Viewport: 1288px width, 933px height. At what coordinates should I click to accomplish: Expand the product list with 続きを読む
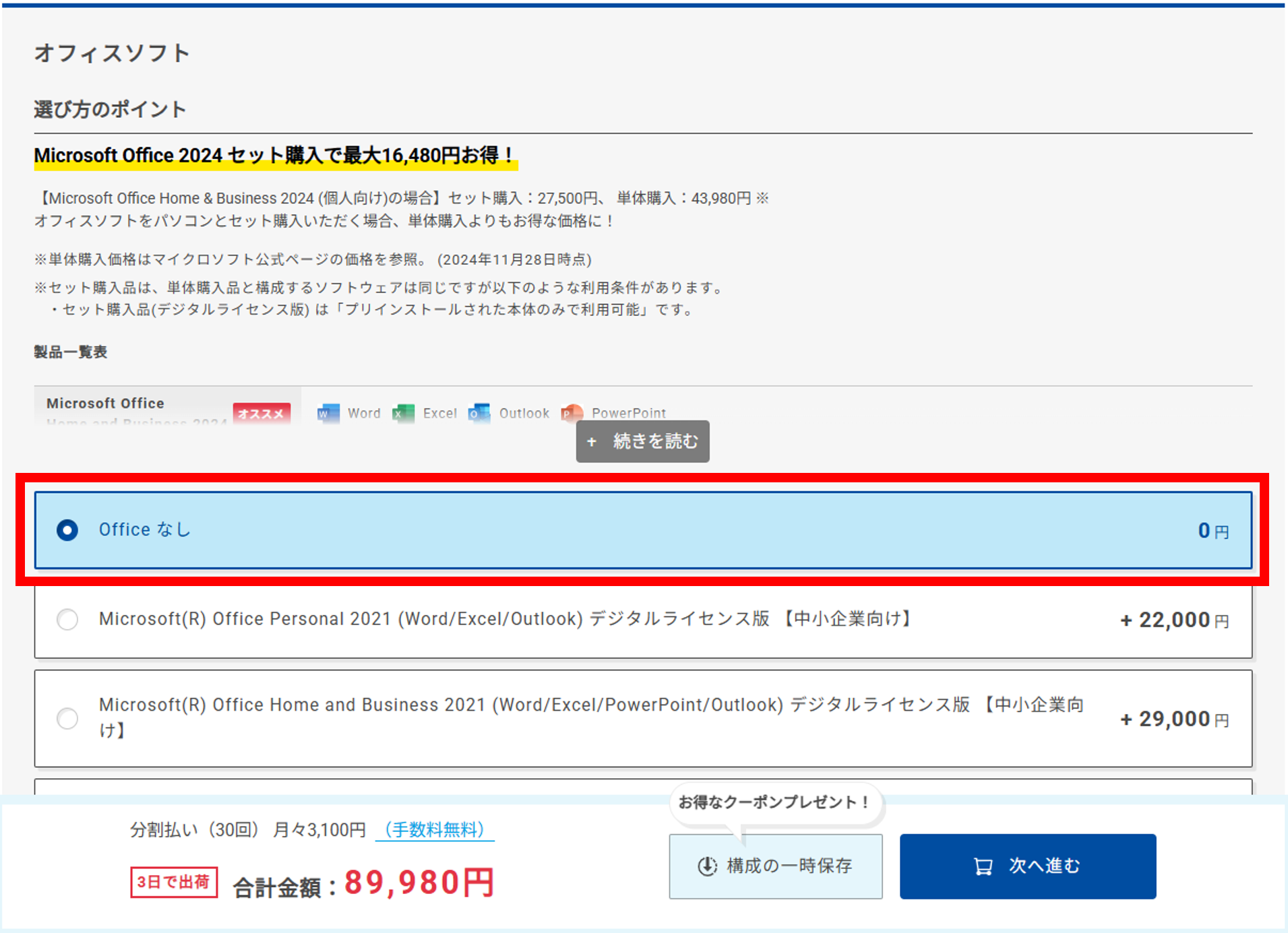[642, 441]
